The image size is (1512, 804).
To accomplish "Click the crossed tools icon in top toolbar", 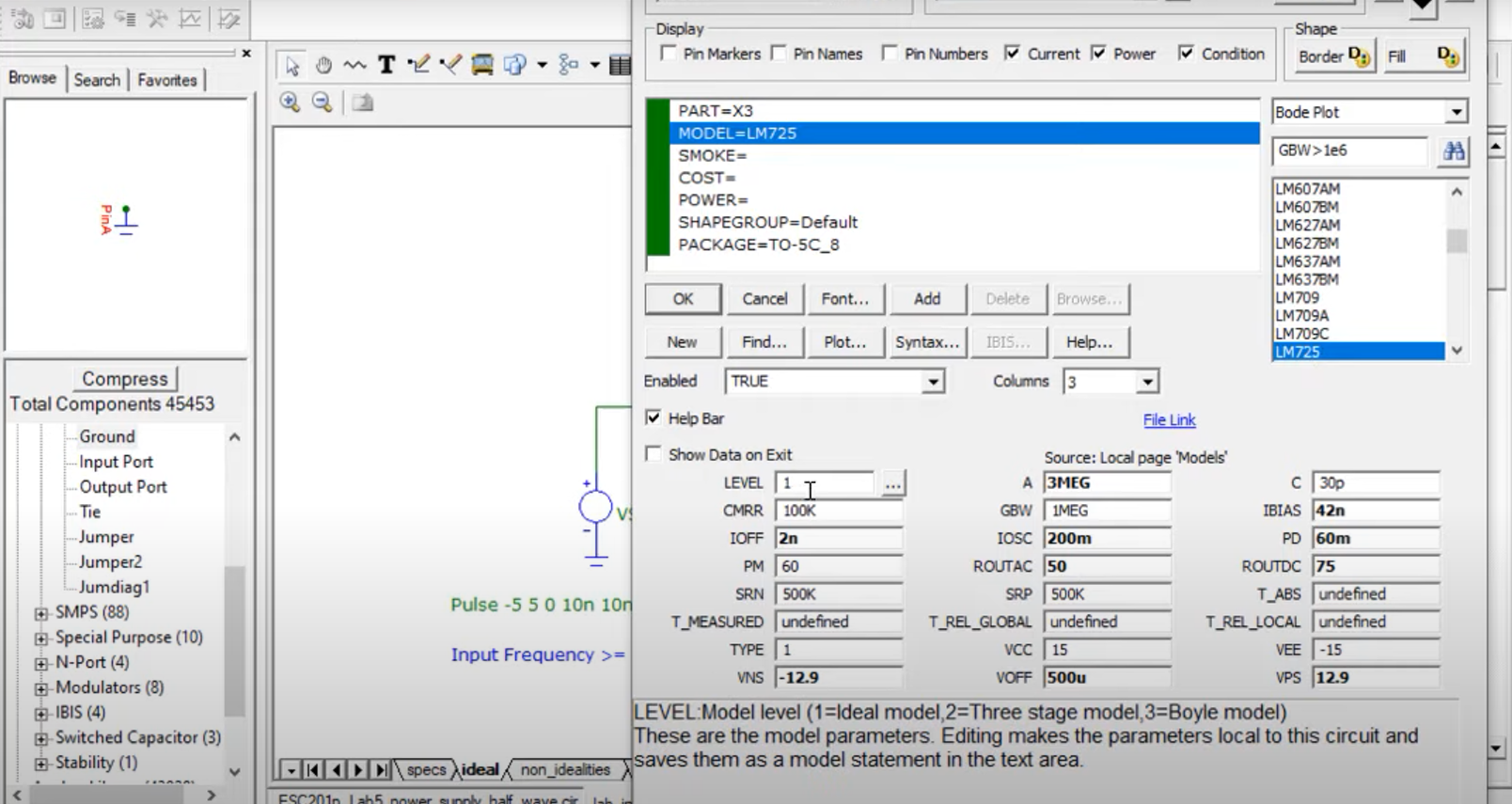I will (x=157, y=18).
